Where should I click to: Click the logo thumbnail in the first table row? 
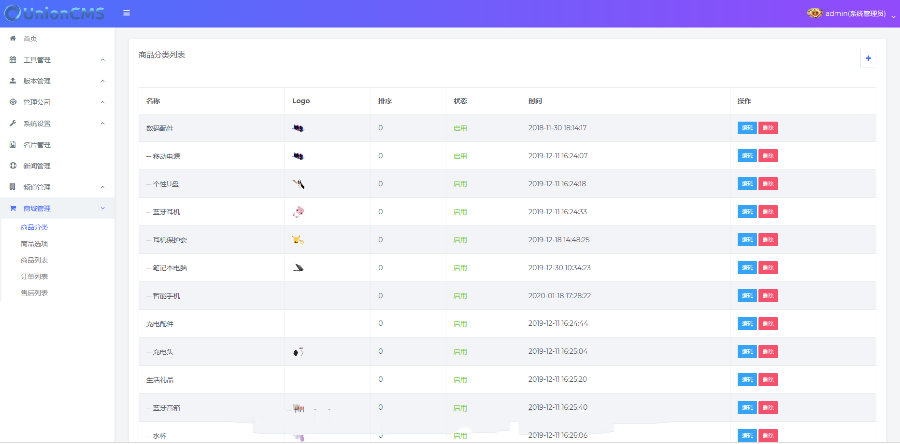(x=298, y=128)
